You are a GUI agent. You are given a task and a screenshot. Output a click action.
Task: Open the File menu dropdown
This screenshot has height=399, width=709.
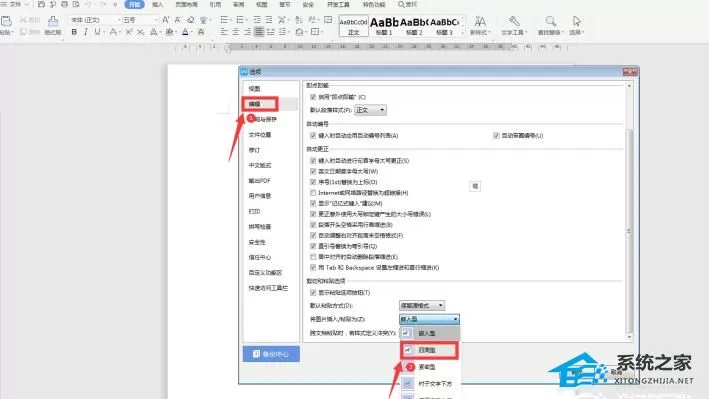[15, 5]
